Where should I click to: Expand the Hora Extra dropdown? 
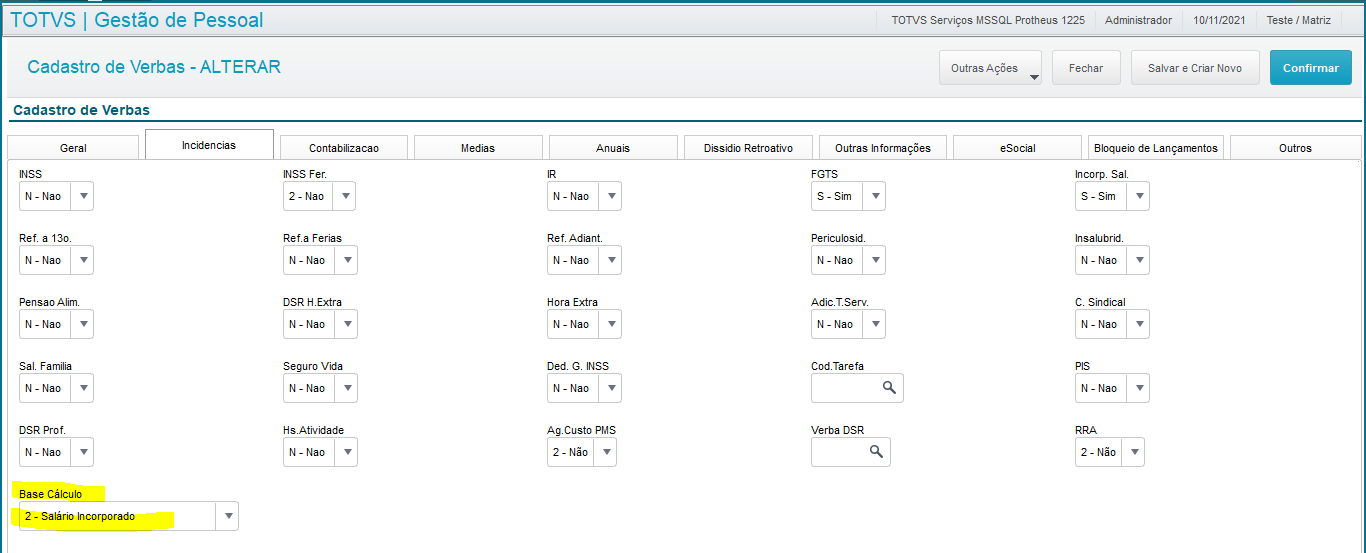pos(610,324)
